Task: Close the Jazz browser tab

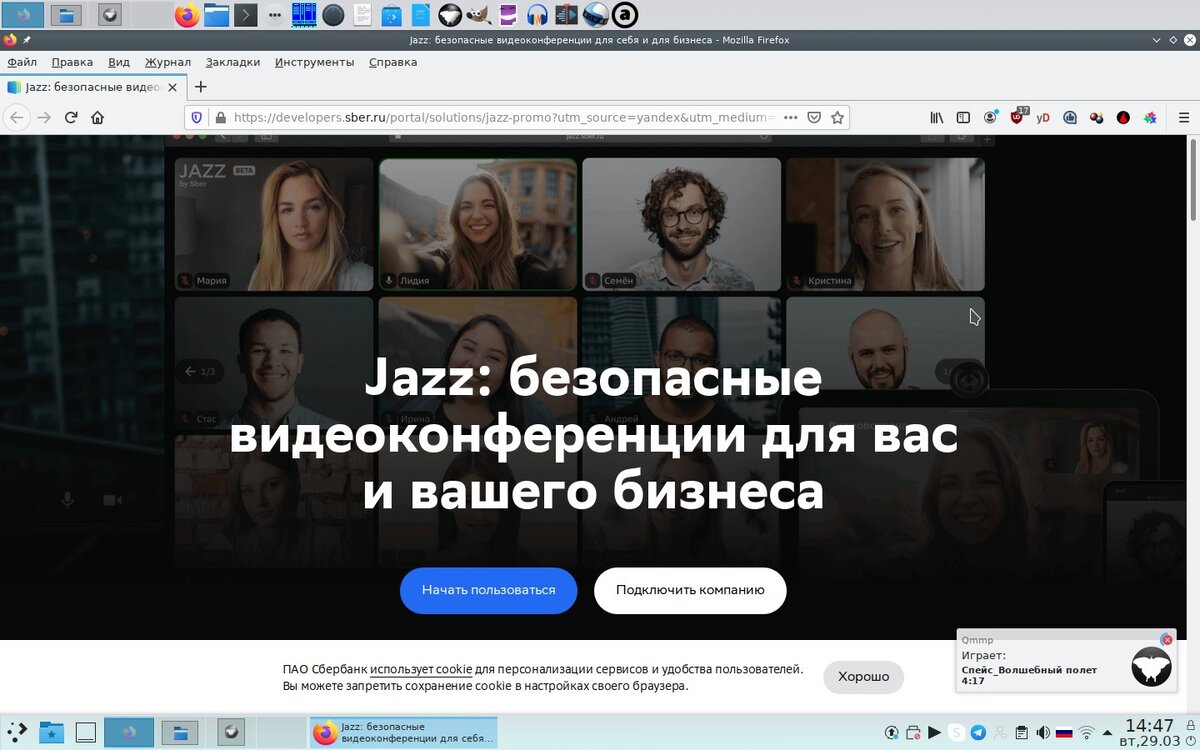Action: [172, 87]
